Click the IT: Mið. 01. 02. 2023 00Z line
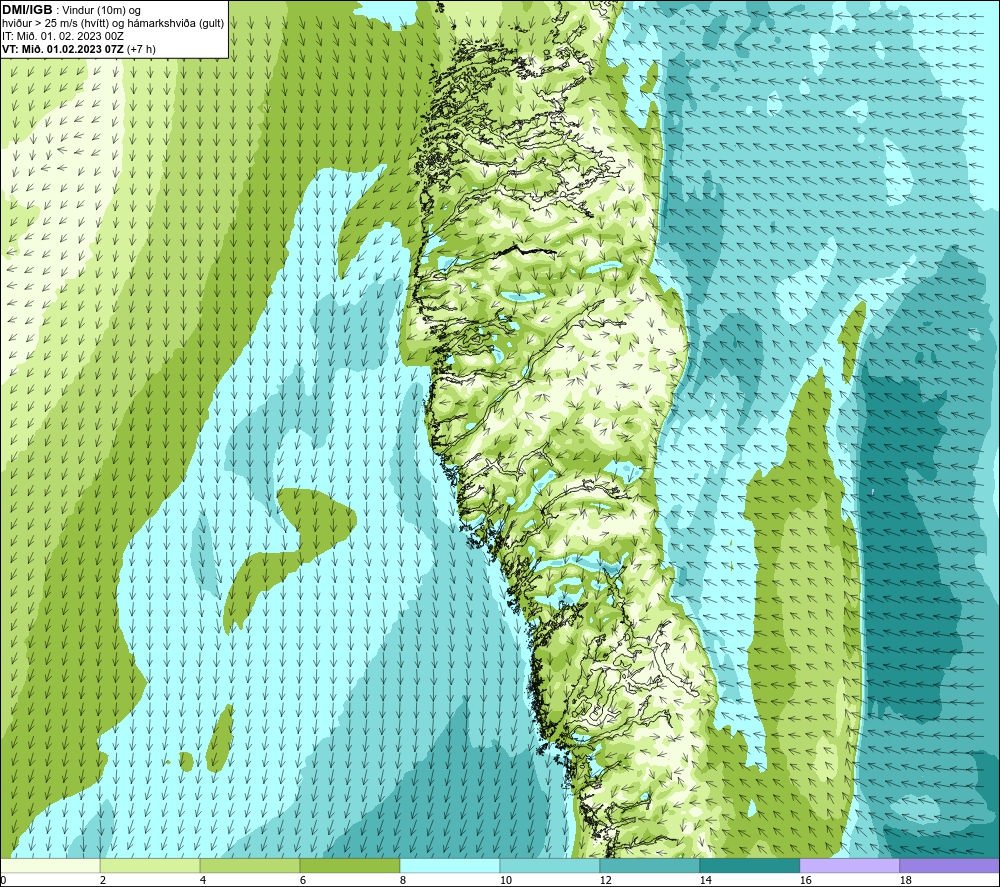Viewport: 1000px width, 887px height. pyautogui.click(x=62, y=36)
